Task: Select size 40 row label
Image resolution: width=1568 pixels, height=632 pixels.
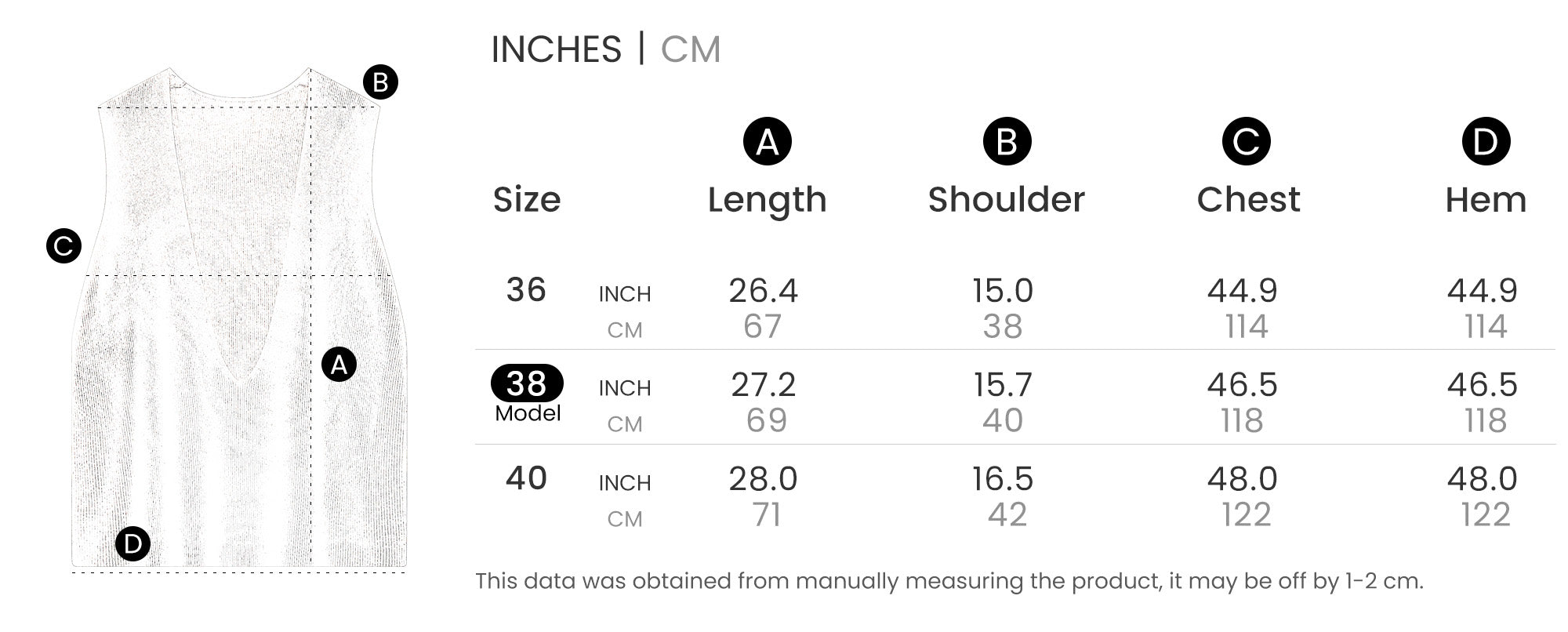Action: (526, 478)
